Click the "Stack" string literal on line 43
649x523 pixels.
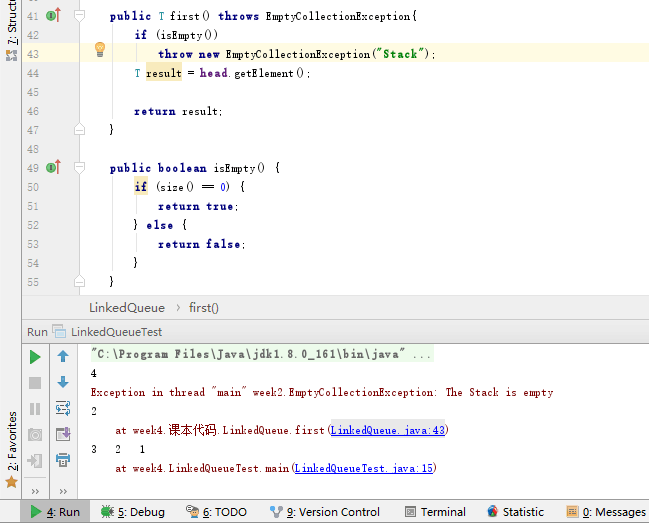pos(400,54)
